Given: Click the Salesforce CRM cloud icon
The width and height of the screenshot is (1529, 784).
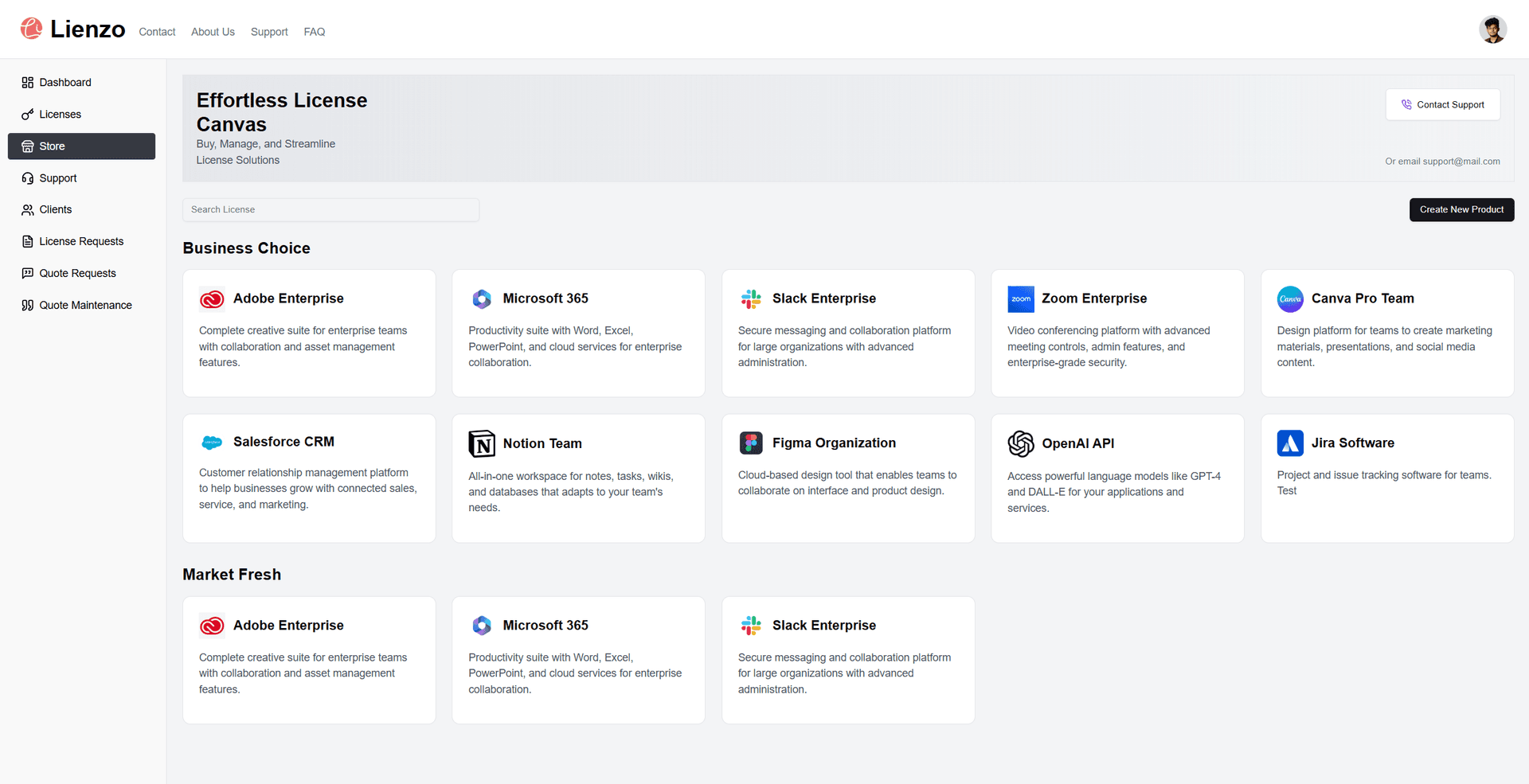Looking at the screenshot, I should click(212, 442).
